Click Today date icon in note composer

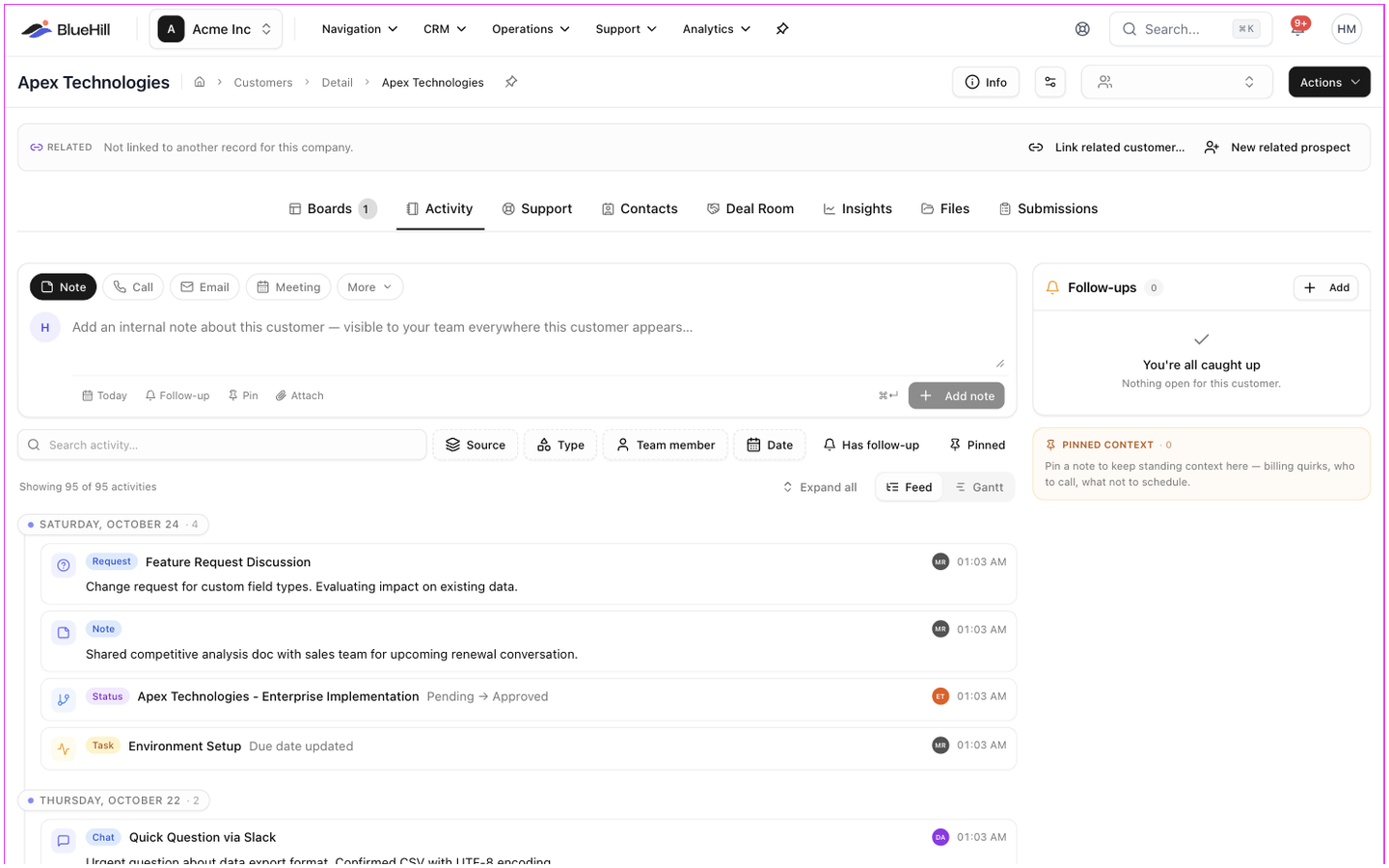104,395
